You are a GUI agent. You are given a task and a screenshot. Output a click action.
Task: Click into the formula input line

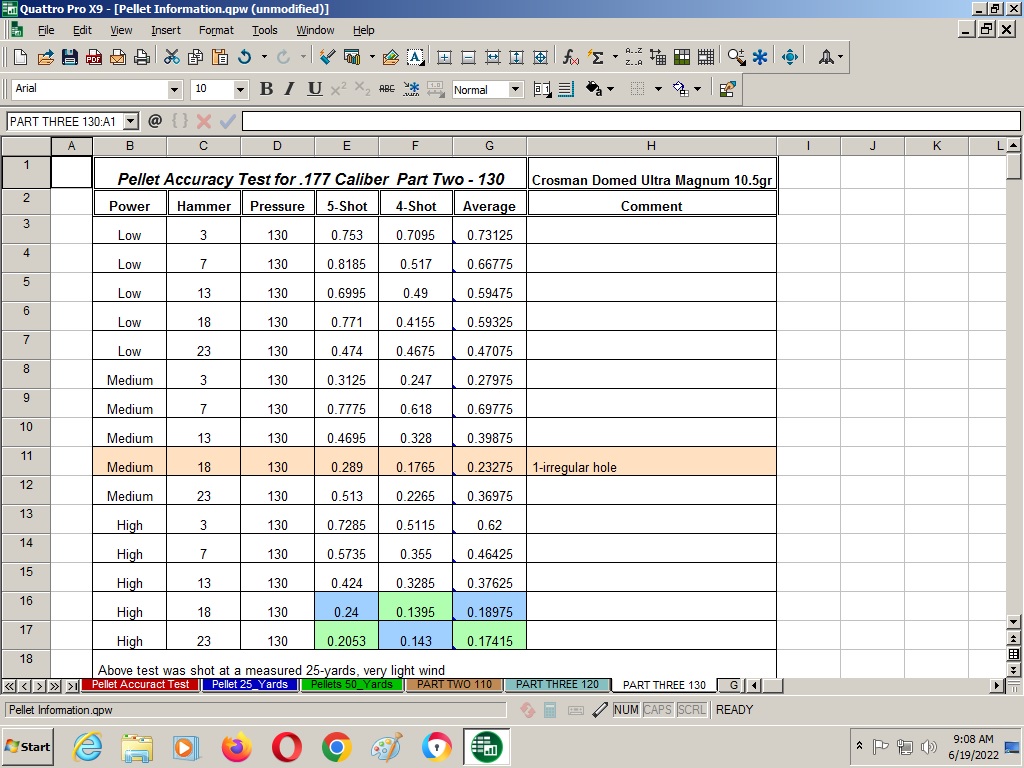point(631,121)
